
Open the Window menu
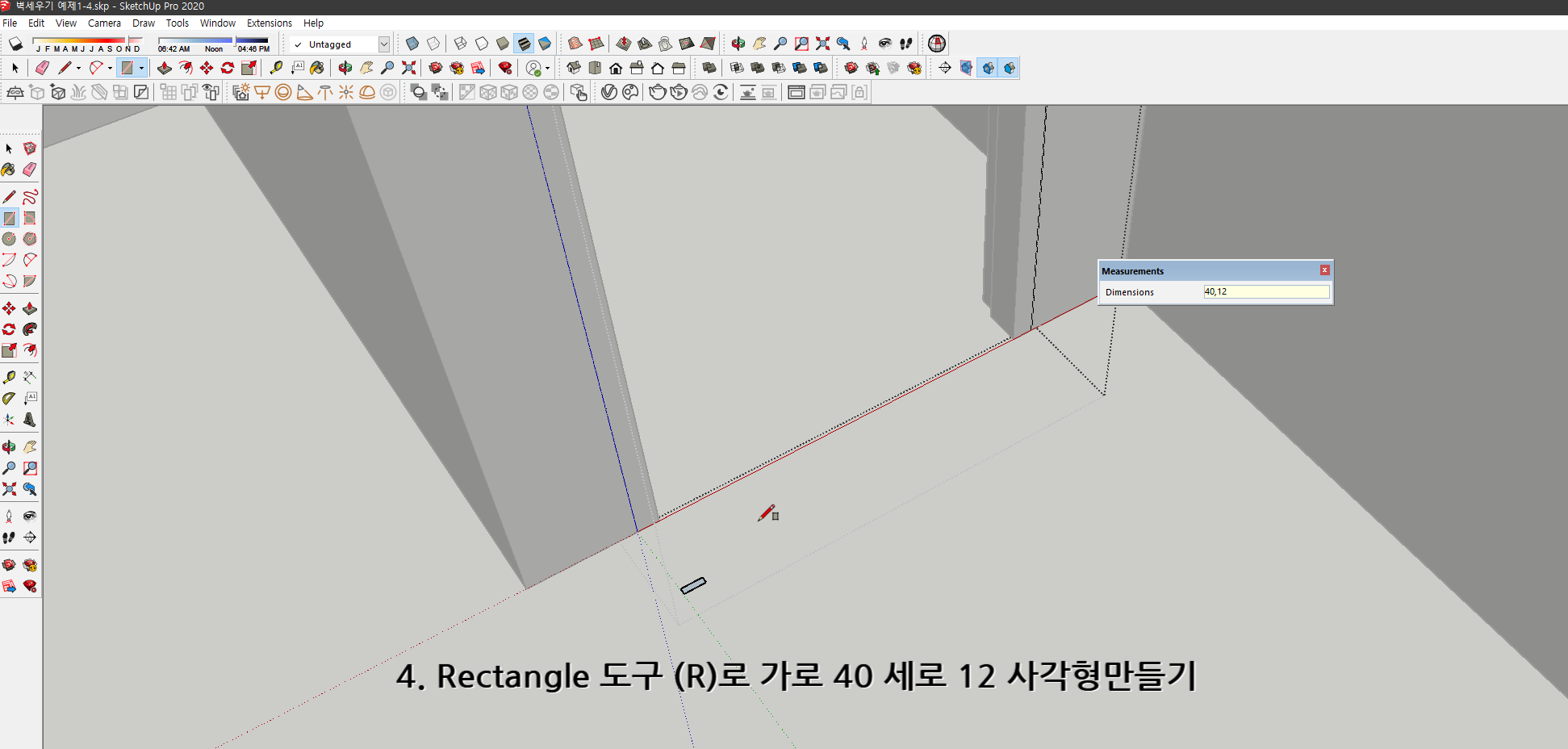[x=218, y=23]
